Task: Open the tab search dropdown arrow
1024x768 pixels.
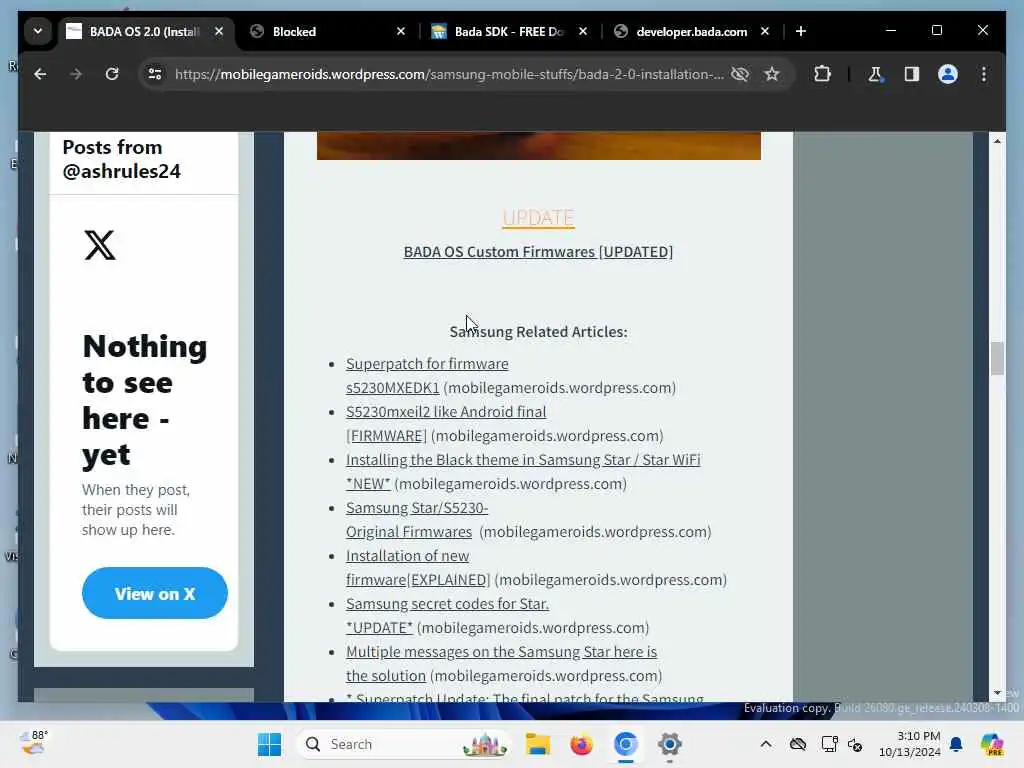Action: point(38,31)
